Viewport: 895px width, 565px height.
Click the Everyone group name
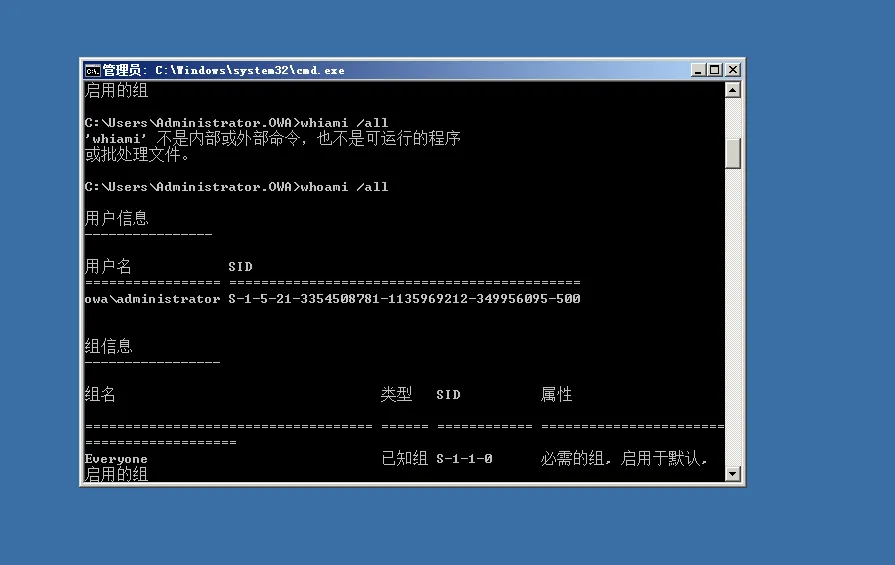click(x=116, y=459)
